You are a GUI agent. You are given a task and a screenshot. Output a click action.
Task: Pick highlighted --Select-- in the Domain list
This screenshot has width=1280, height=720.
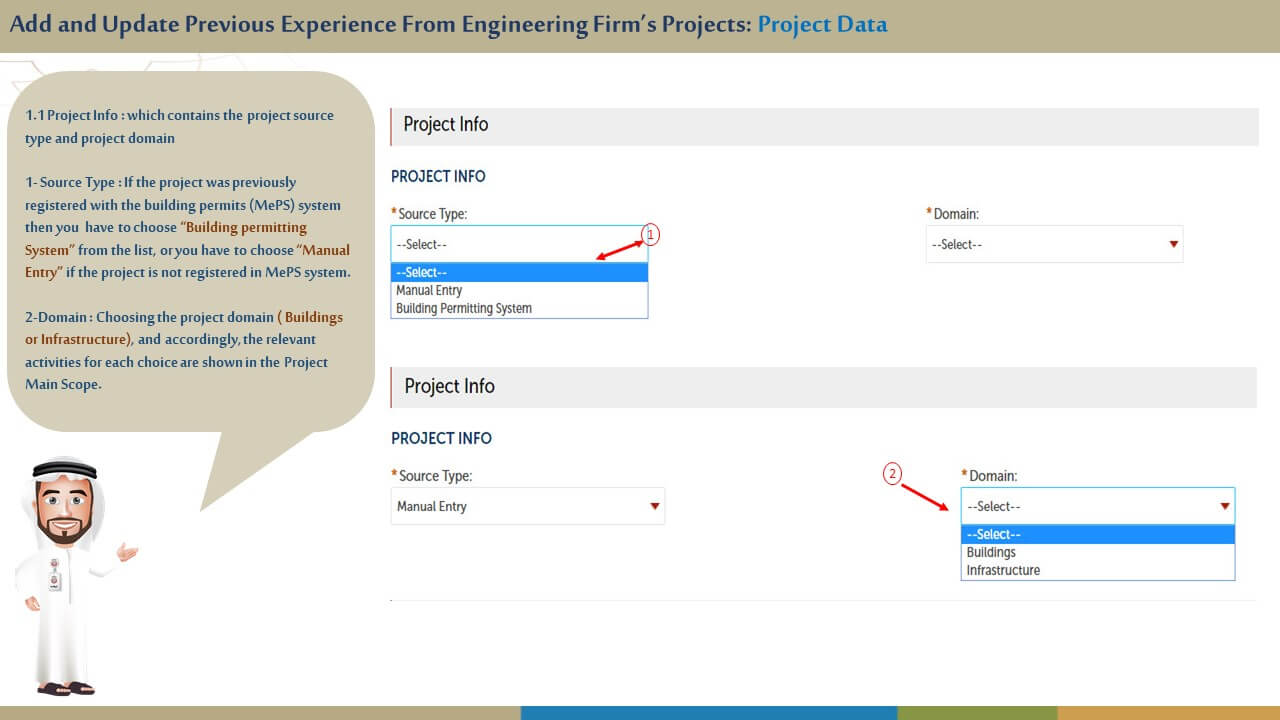tap(993, 535)
